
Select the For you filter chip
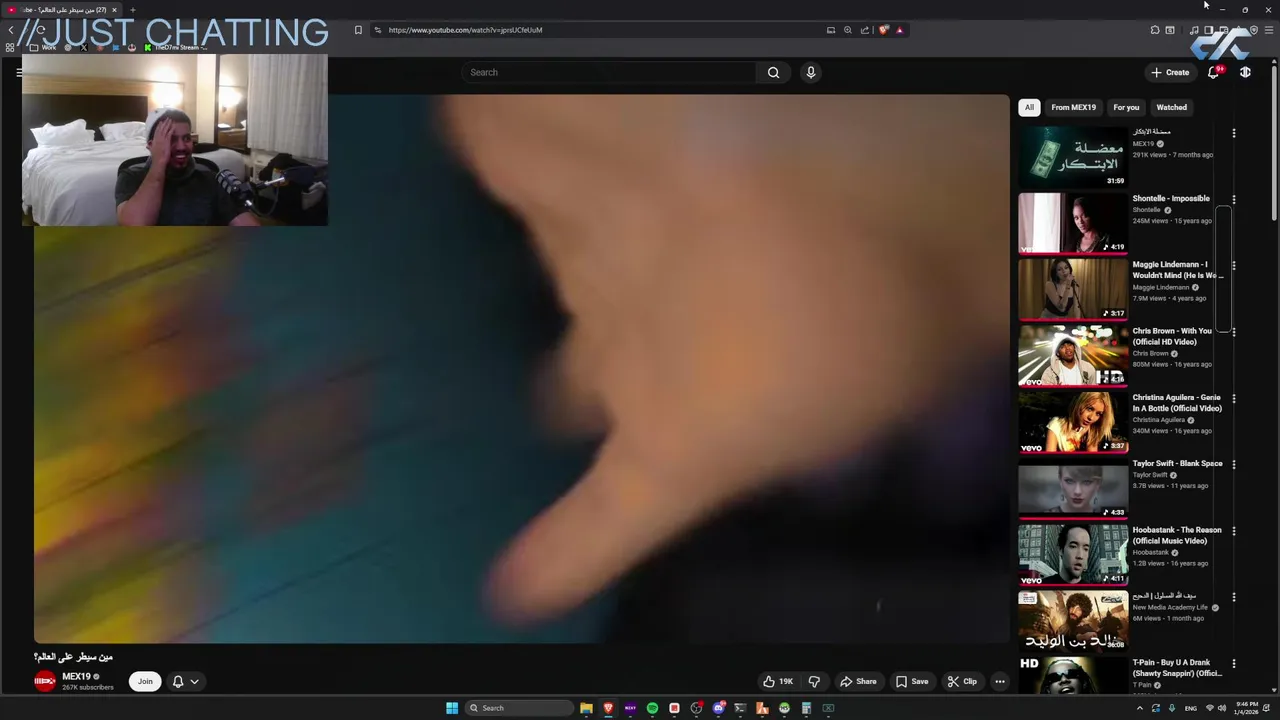(1126, 107)
